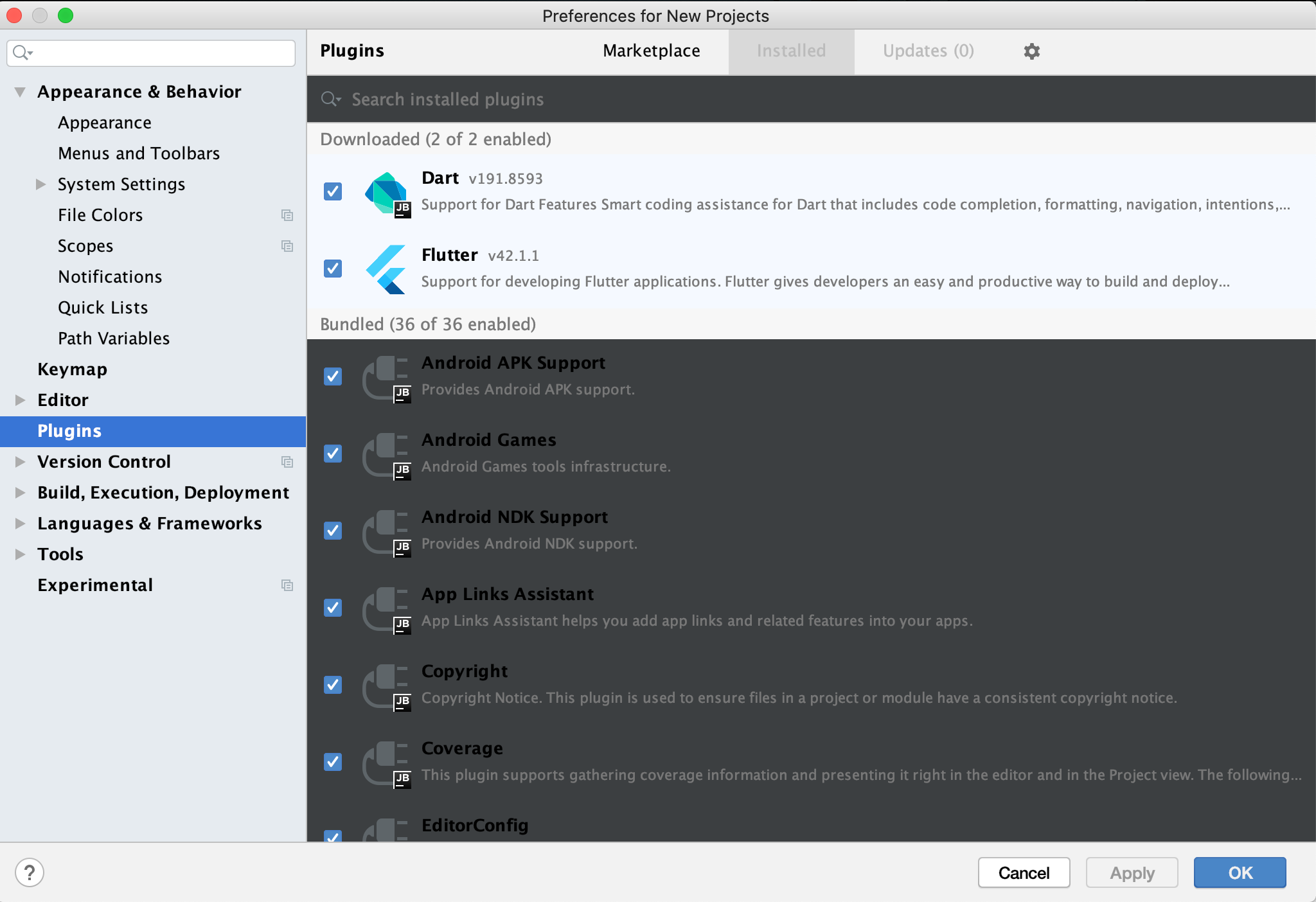This screenshot has height=902, width=1316.
Task: Click the Dart plugin logo icon
Action: click(387, 193)
